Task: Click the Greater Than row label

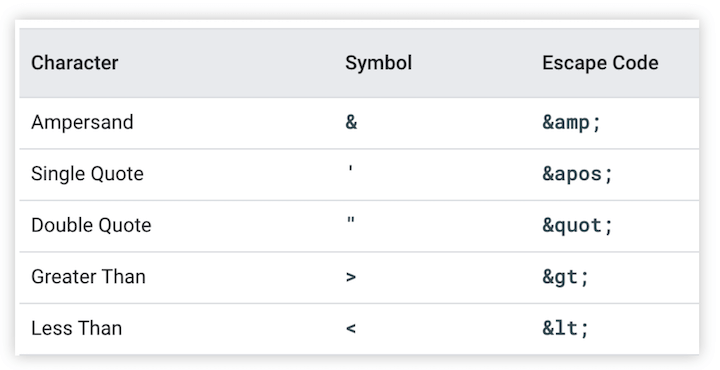Action: coord(88,277)
